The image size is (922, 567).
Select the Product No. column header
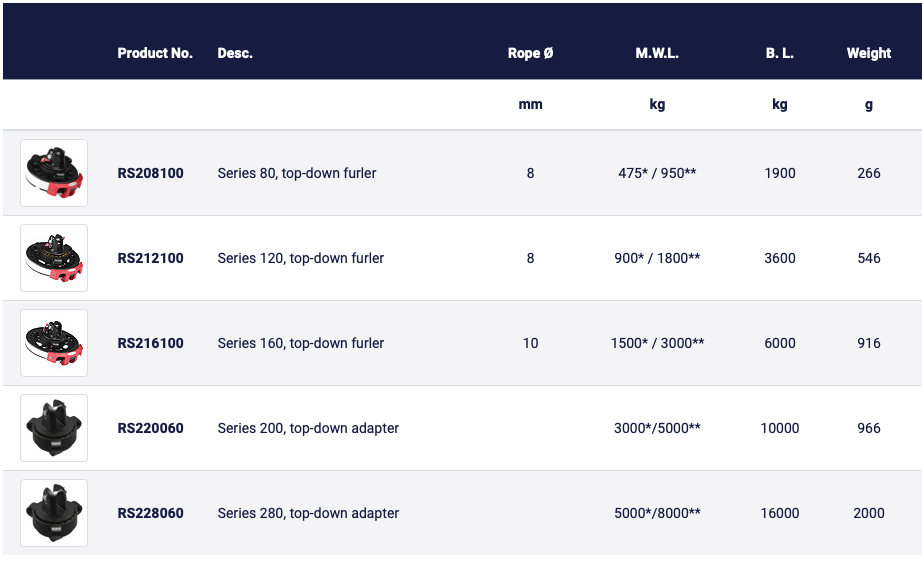[155, 53]
